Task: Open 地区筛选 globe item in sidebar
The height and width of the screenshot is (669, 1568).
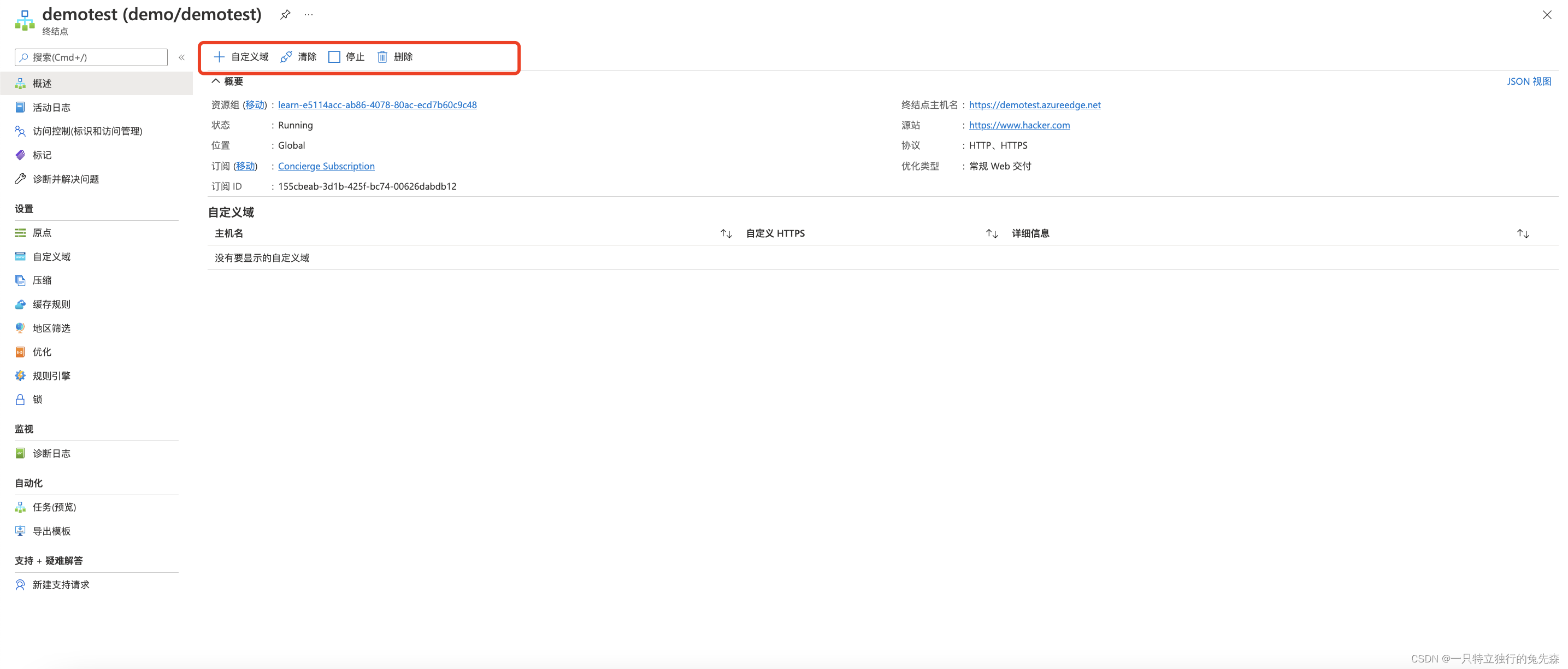Action: tap(52, 328)
